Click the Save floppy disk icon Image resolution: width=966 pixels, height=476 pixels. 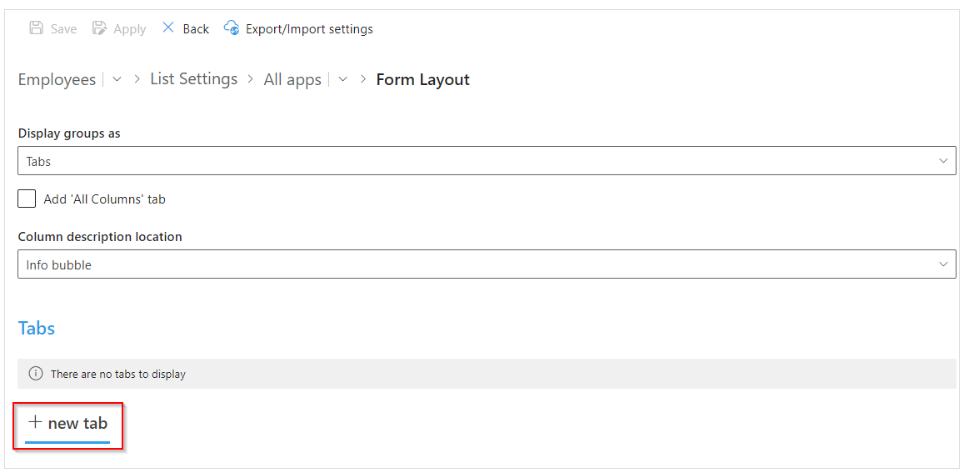tap(36, 28)
